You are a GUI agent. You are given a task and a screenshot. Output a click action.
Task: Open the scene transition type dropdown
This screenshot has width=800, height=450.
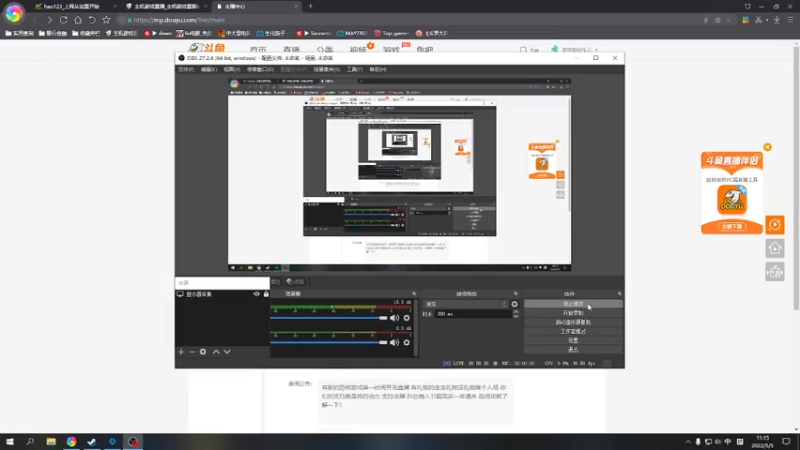[x=466, y=304]
